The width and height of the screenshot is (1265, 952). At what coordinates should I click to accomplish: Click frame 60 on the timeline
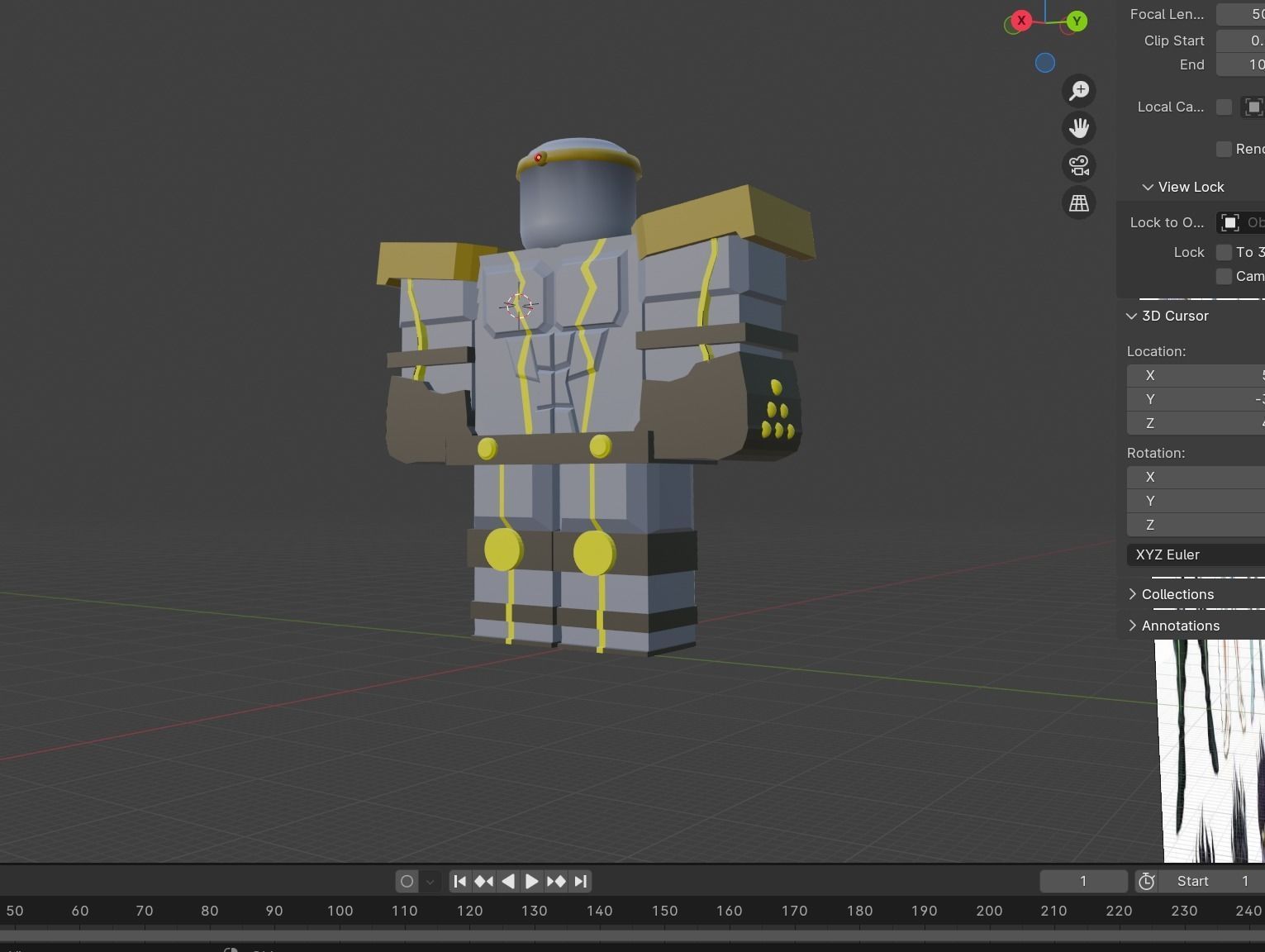point(80,911)
